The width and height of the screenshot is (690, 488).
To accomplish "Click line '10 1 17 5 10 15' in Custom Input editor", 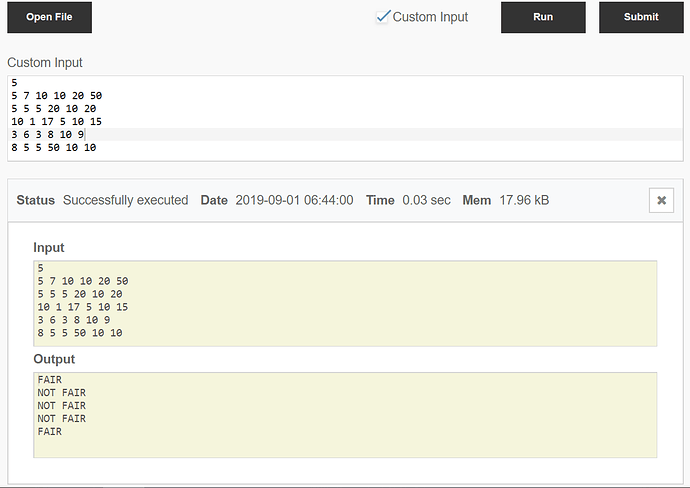I will (57, 121).
